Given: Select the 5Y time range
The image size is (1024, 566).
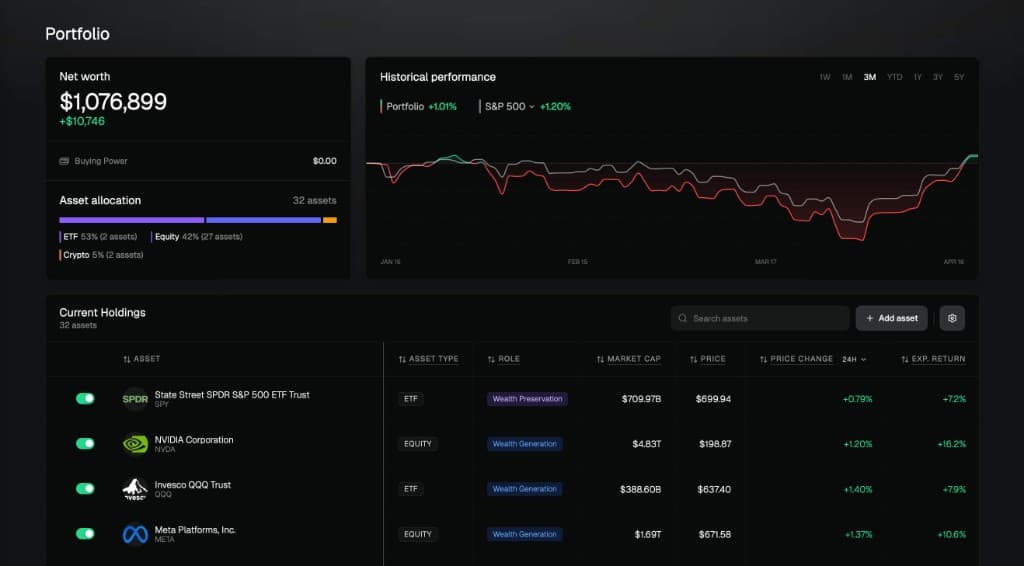Looking at the screenshot, I should tap(959, 77).
